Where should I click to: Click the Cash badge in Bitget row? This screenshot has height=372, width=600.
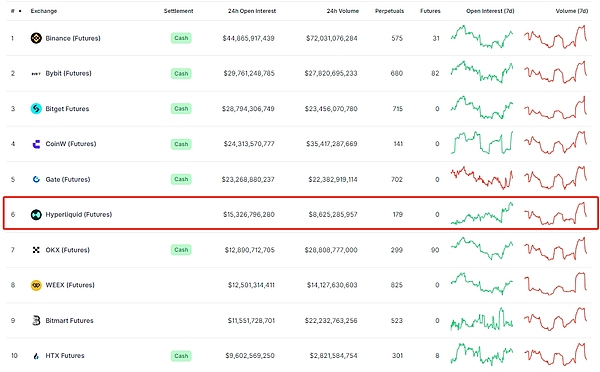181,109
